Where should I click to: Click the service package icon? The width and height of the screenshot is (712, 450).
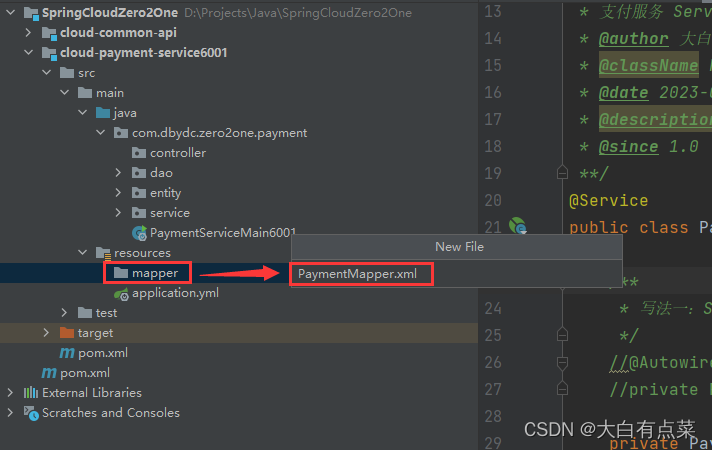coord(139,213)
